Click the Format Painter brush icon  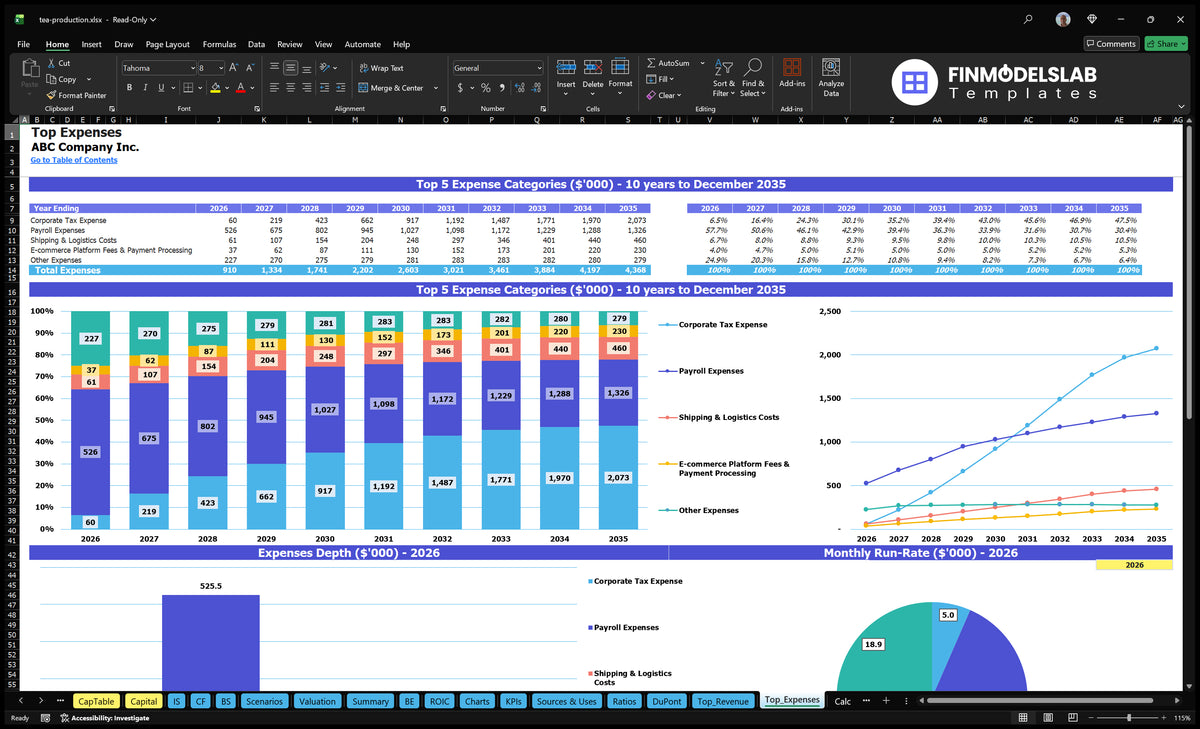pyautogui.click(x=51, y=95)
